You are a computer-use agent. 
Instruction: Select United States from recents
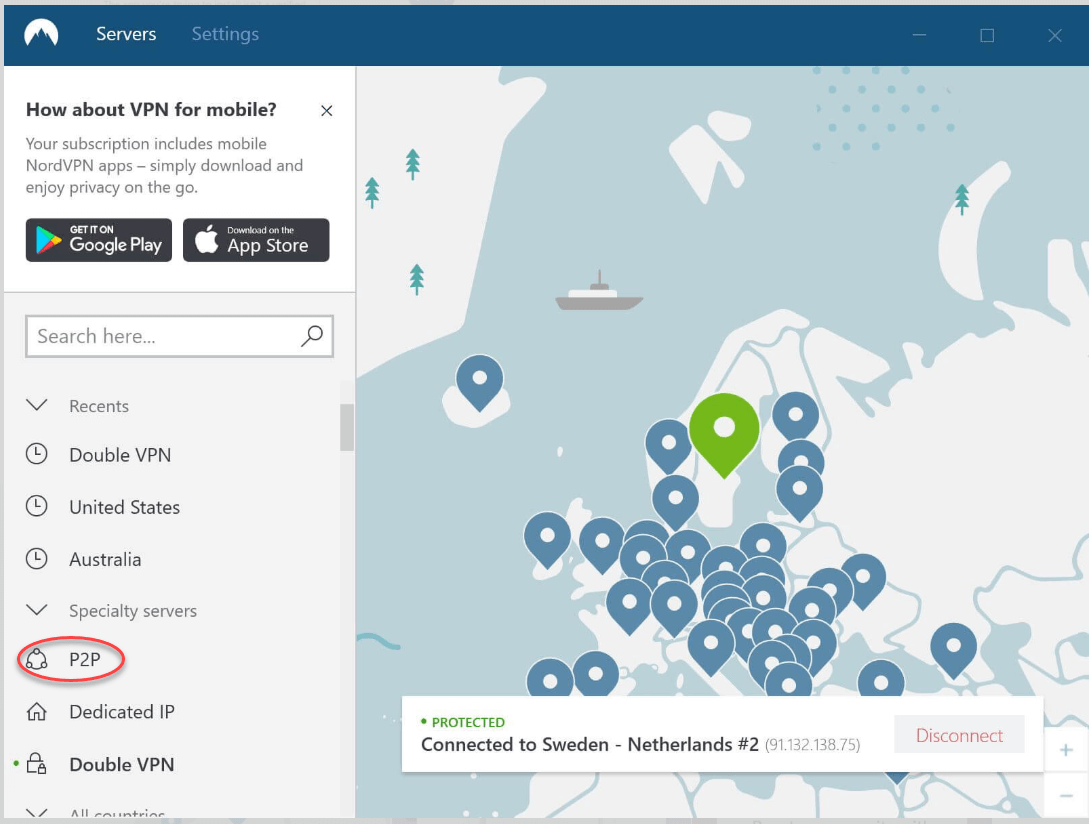[x=124, y=507]
